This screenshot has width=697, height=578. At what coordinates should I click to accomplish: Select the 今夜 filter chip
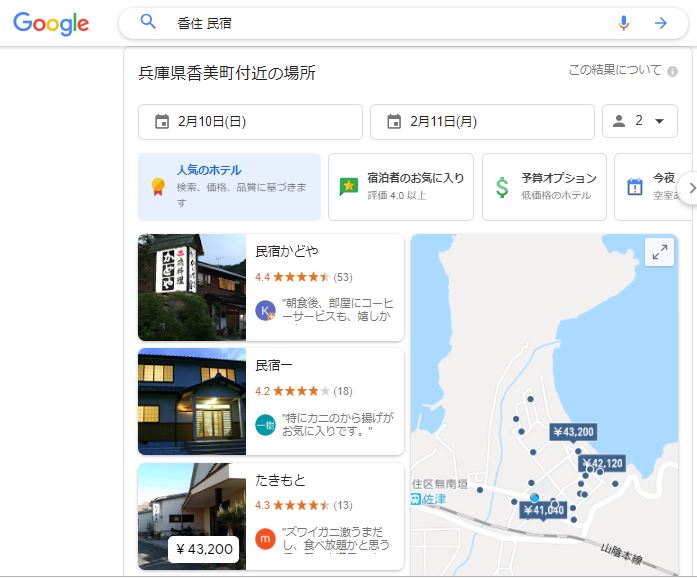click(651, 187)
